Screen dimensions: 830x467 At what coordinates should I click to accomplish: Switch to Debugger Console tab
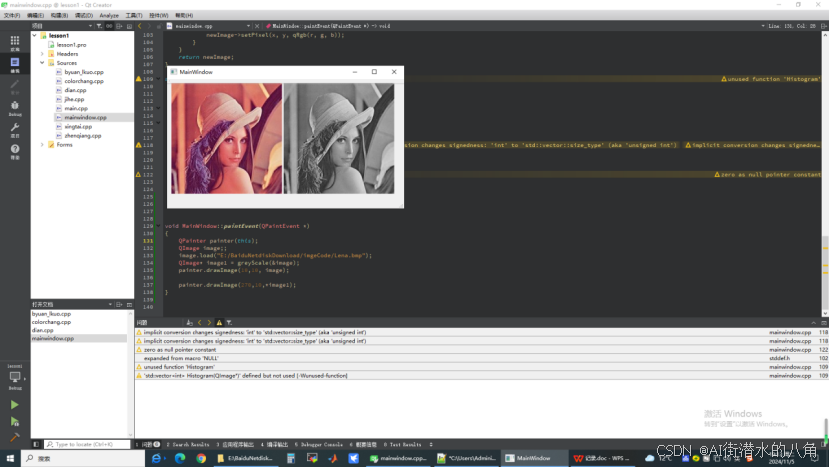pyautogui.click(x=319, y=444)
